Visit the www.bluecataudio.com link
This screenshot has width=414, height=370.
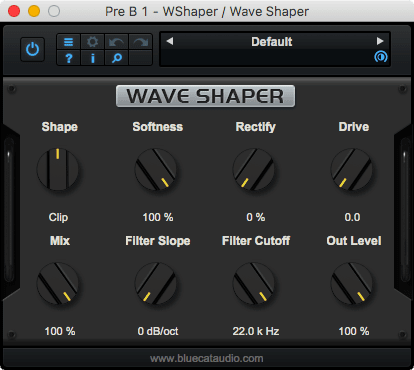pos(207,358)
